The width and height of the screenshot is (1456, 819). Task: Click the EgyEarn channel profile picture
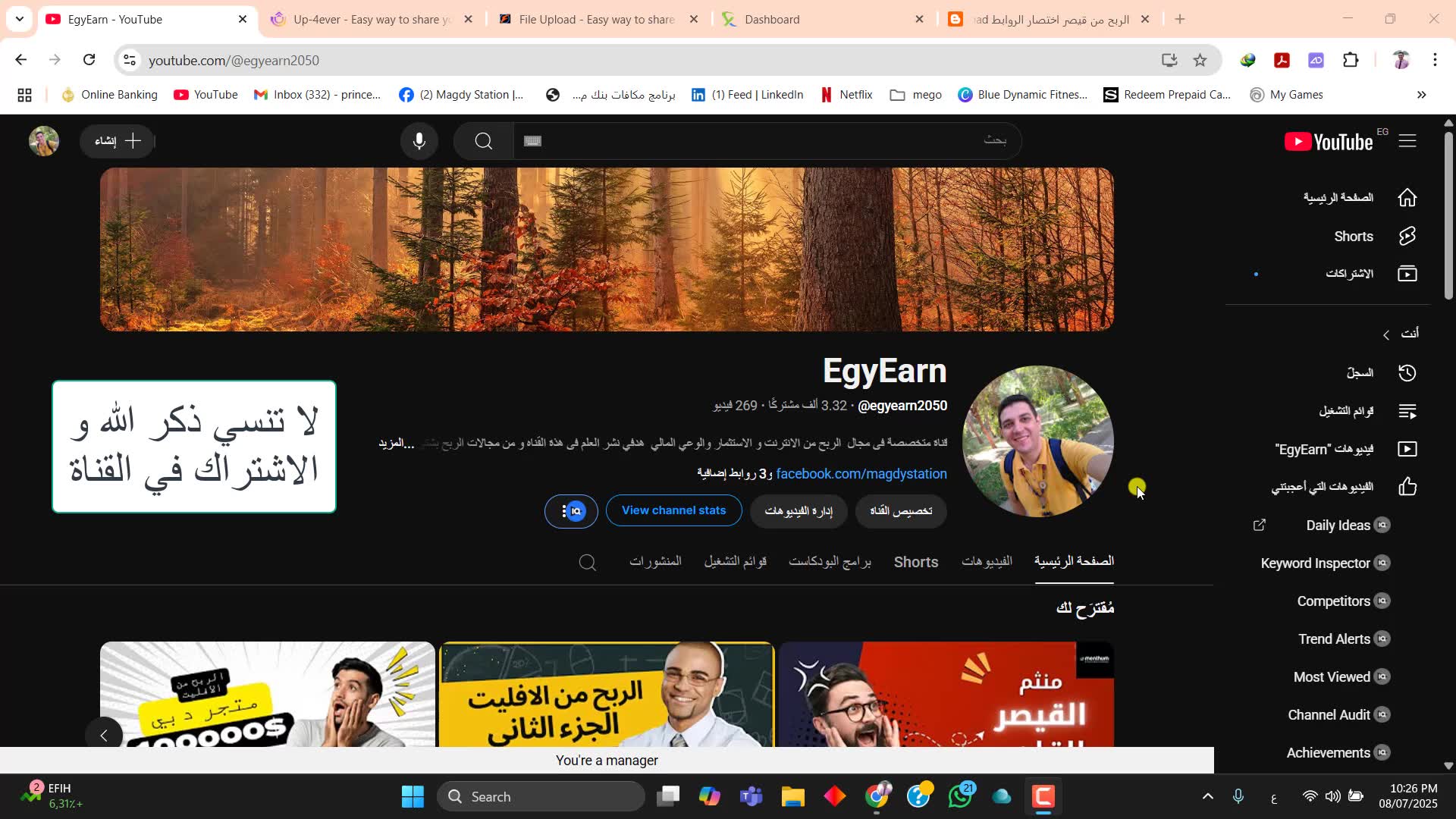coord(1037,441)
